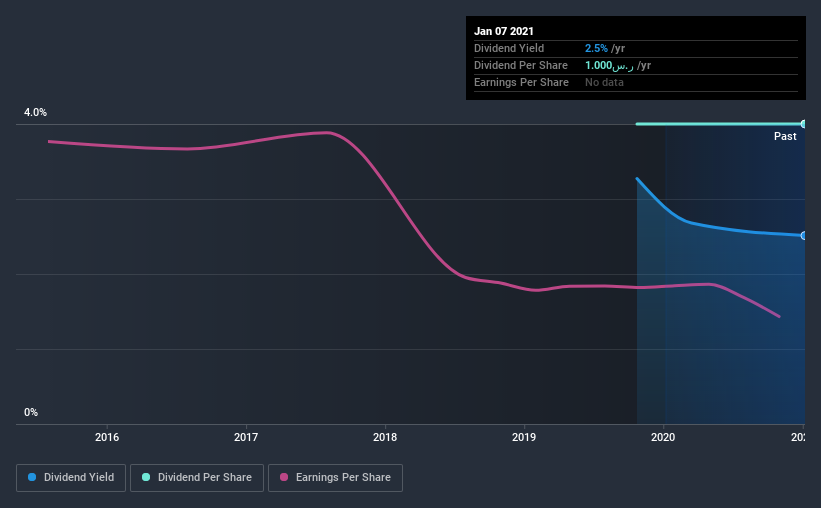Screen dimensions: 821x508
Task: Toggle the Earnings Per Share legend button
Action: (335, 478)
